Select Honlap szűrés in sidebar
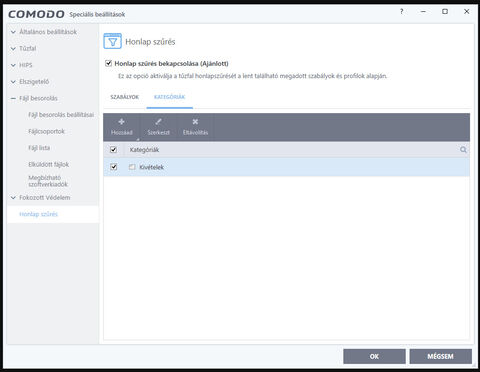480x372 pixels. (38, 214)
